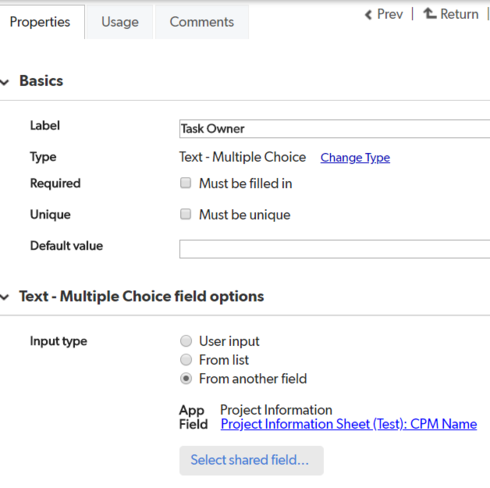Open the Project Information Sheet (Test): CPM Name link

tap(349, 424)
